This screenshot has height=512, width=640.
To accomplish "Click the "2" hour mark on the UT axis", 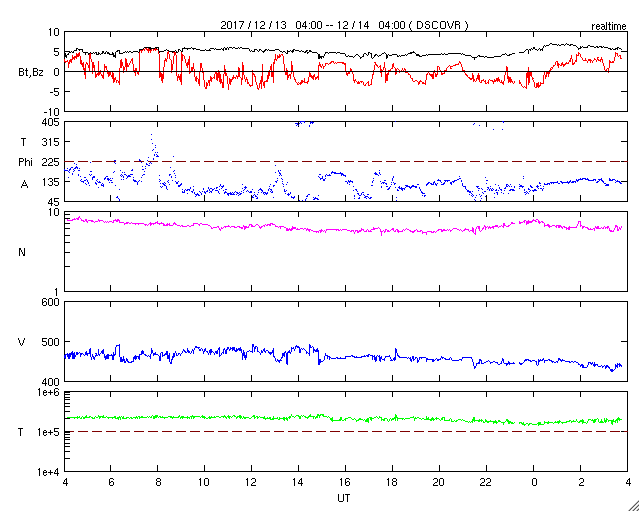I will (x=580, y=482).
